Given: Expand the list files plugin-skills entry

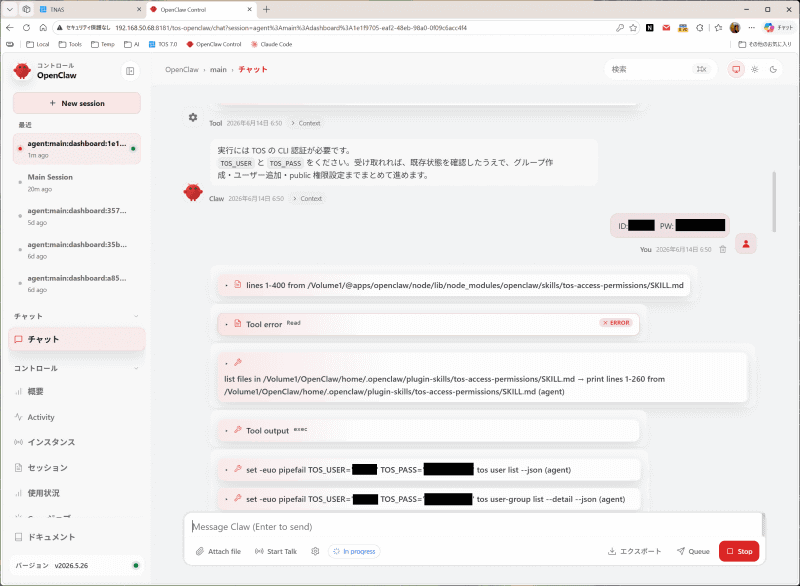Looking at the screenshot, I should pyautogui.click(x=482, y=377).
